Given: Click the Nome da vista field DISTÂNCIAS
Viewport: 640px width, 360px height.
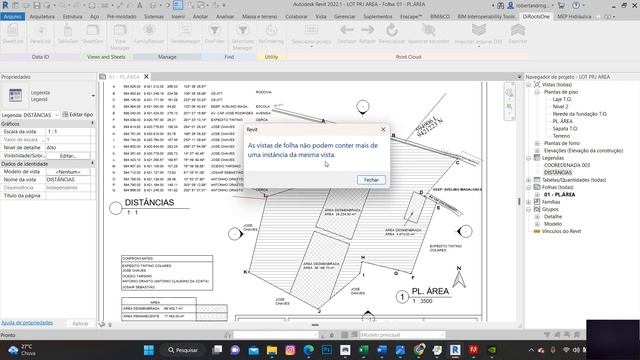Looking at the screenshot, I should pos(68,180).
